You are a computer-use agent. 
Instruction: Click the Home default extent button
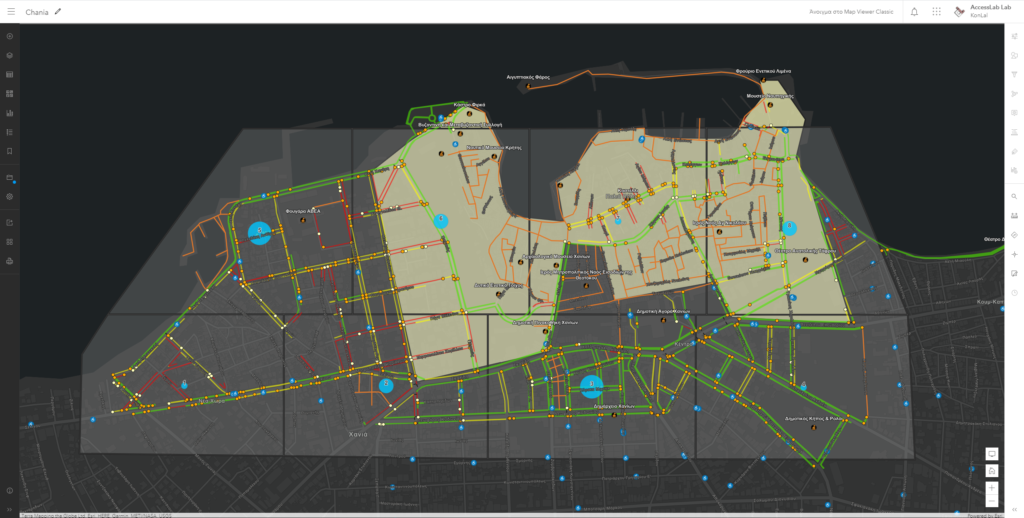pos(992,471)
